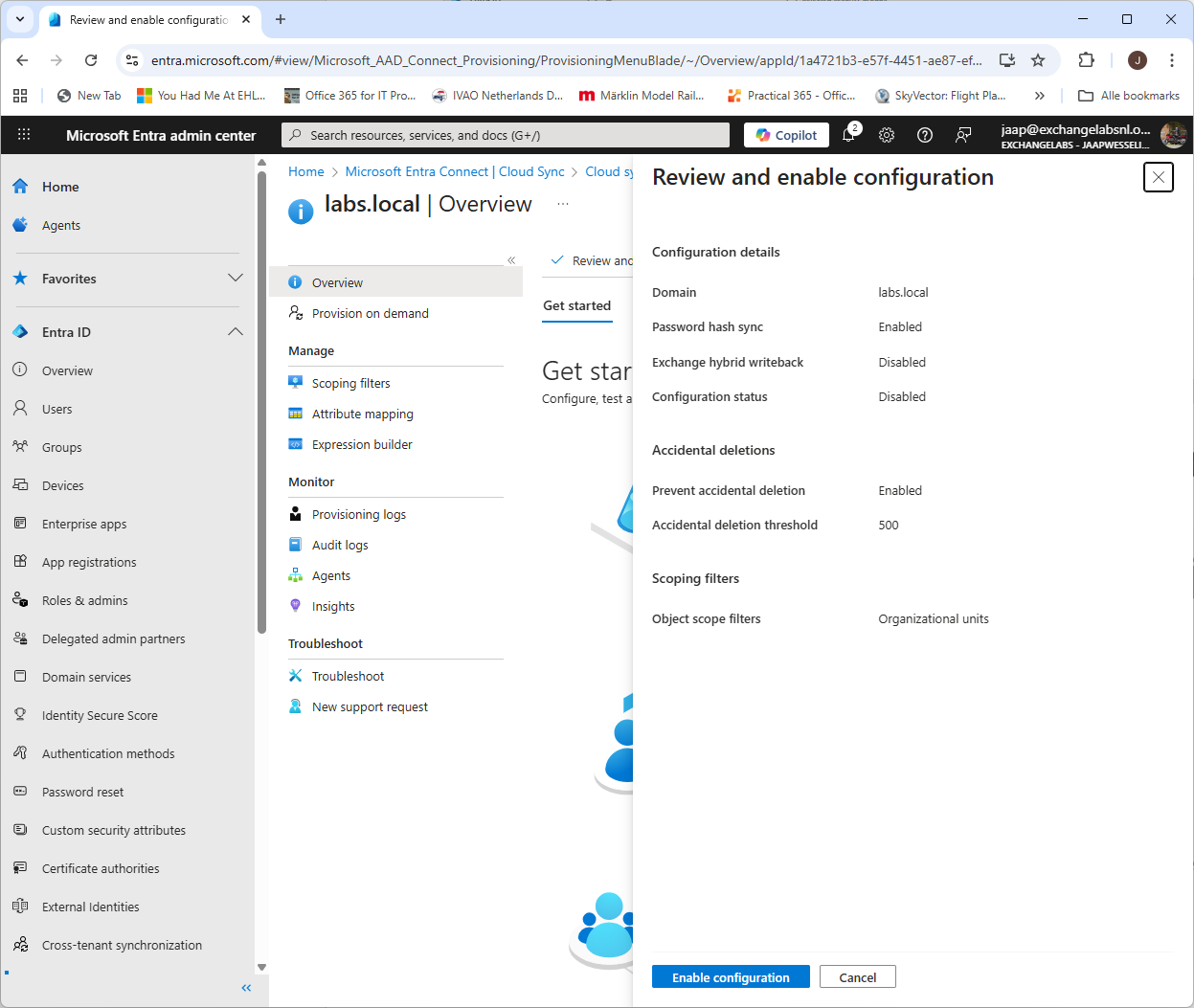Launch Copilot from the top bar

[x=787, y=135]
